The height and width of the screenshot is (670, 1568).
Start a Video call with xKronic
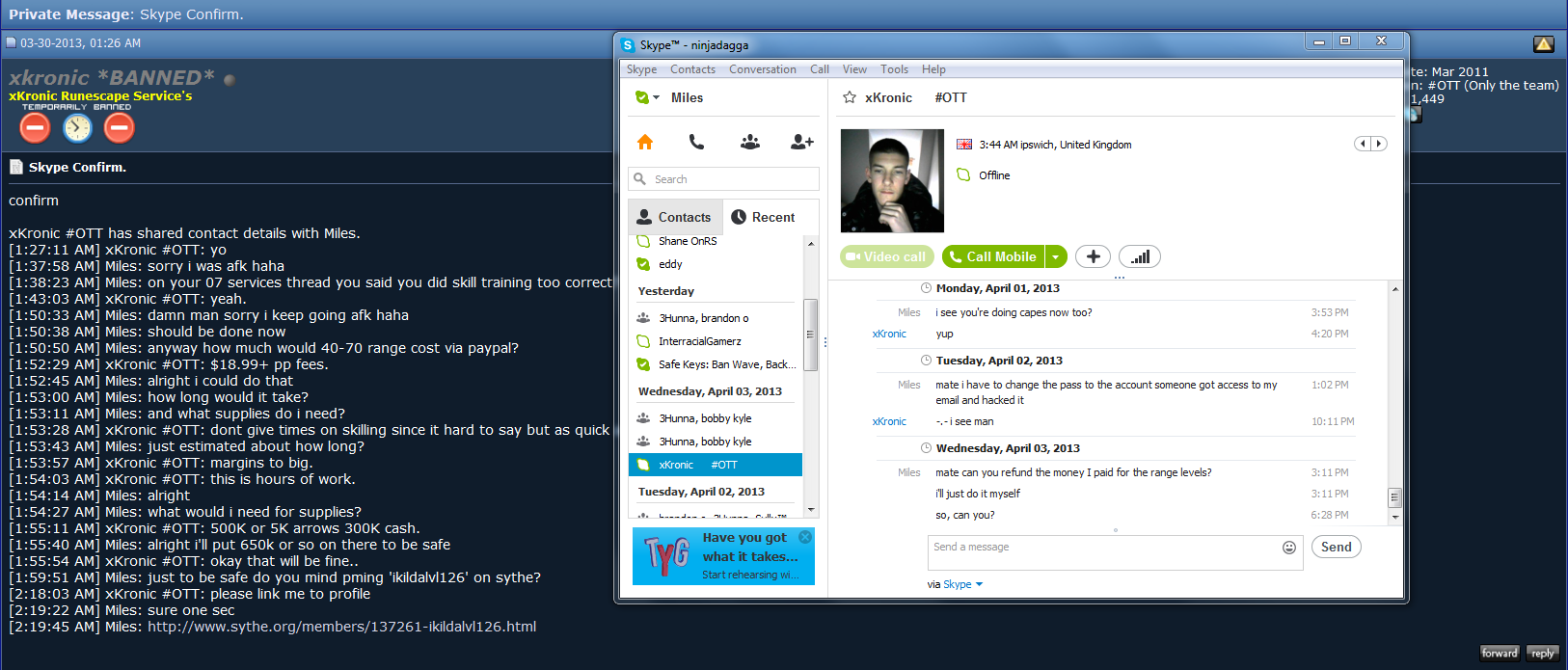886,256
